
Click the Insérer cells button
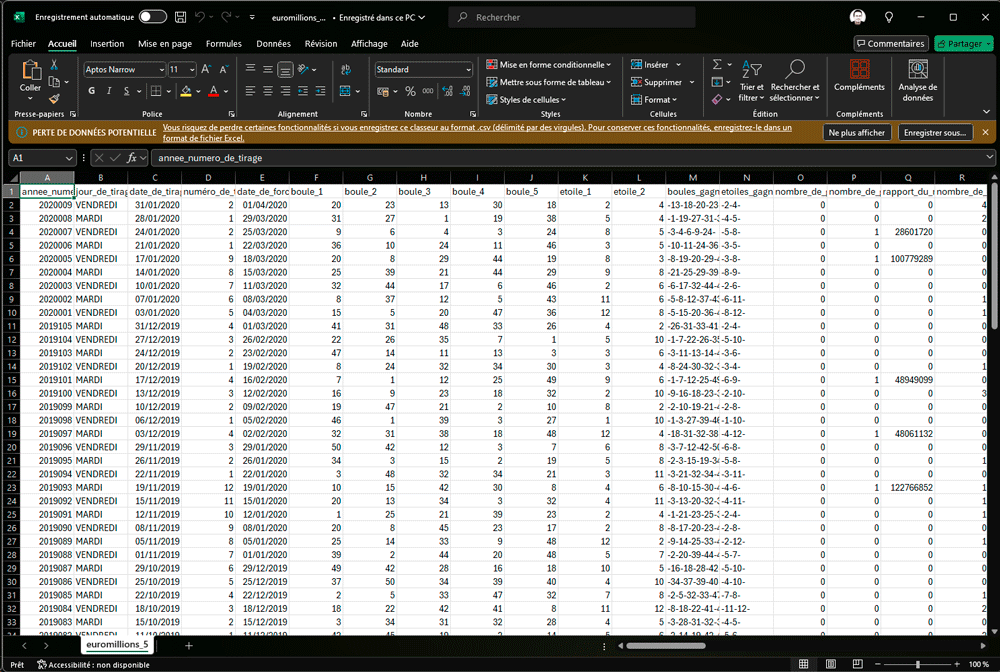(x=656, y=64)
